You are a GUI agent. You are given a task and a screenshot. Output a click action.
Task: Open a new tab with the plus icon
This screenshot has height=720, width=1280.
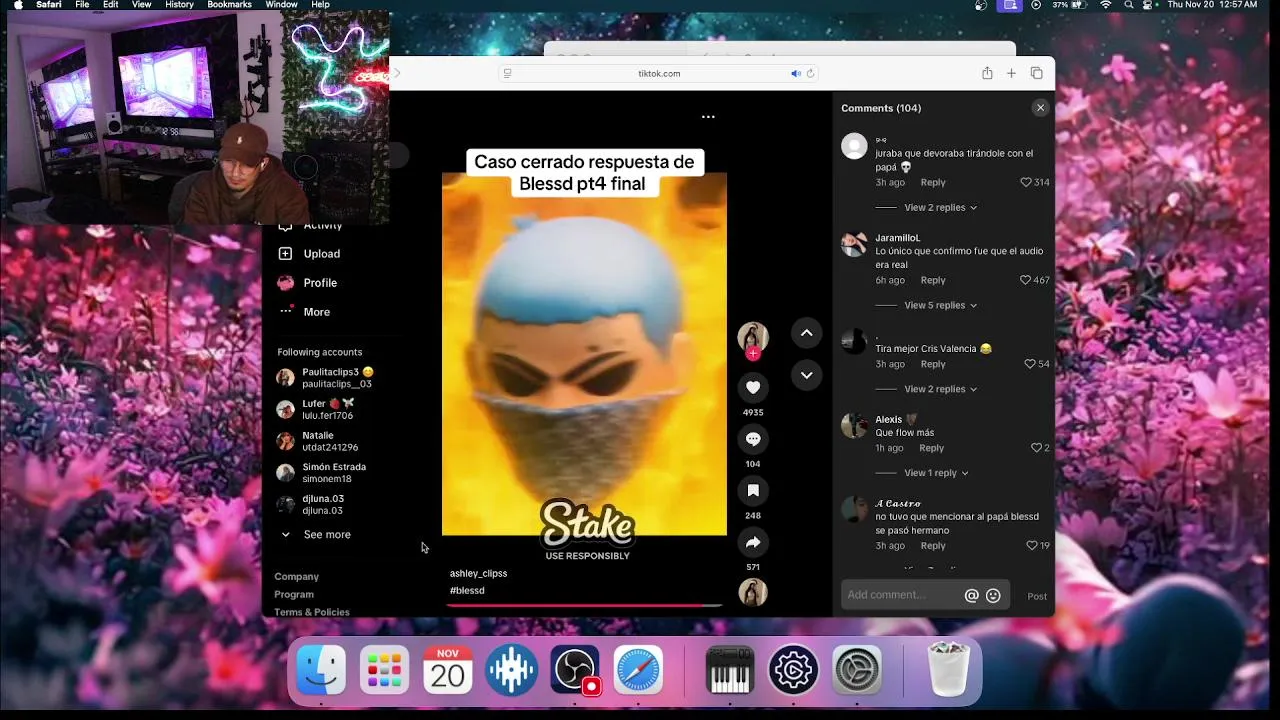coord(1011,73)
